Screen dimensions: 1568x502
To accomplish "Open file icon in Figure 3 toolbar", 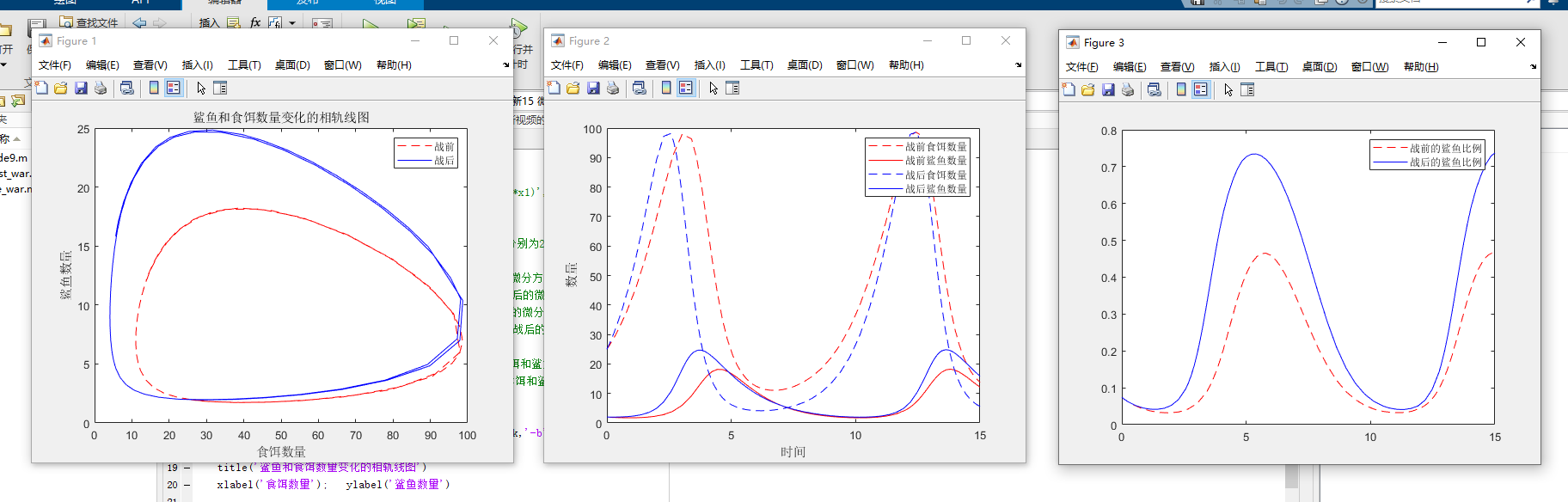I will [x=1088, y=89].
